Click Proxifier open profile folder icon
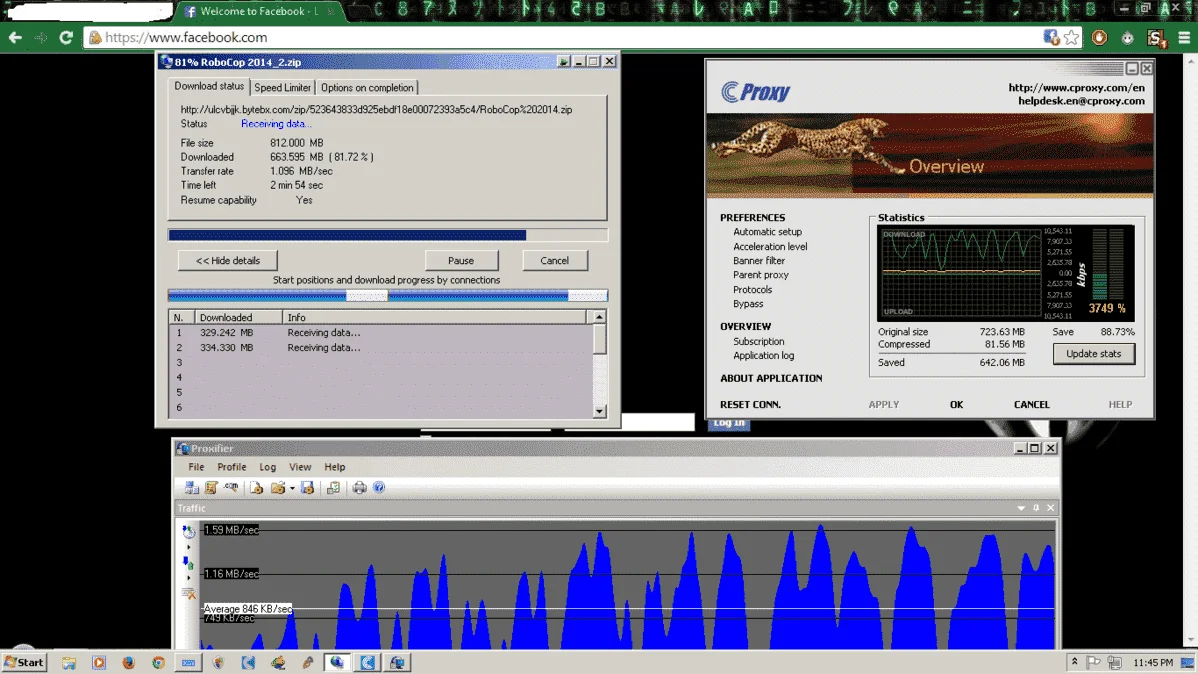This screenshot has width=1198, height=674. pyautogui.click(x=277, y=488)
